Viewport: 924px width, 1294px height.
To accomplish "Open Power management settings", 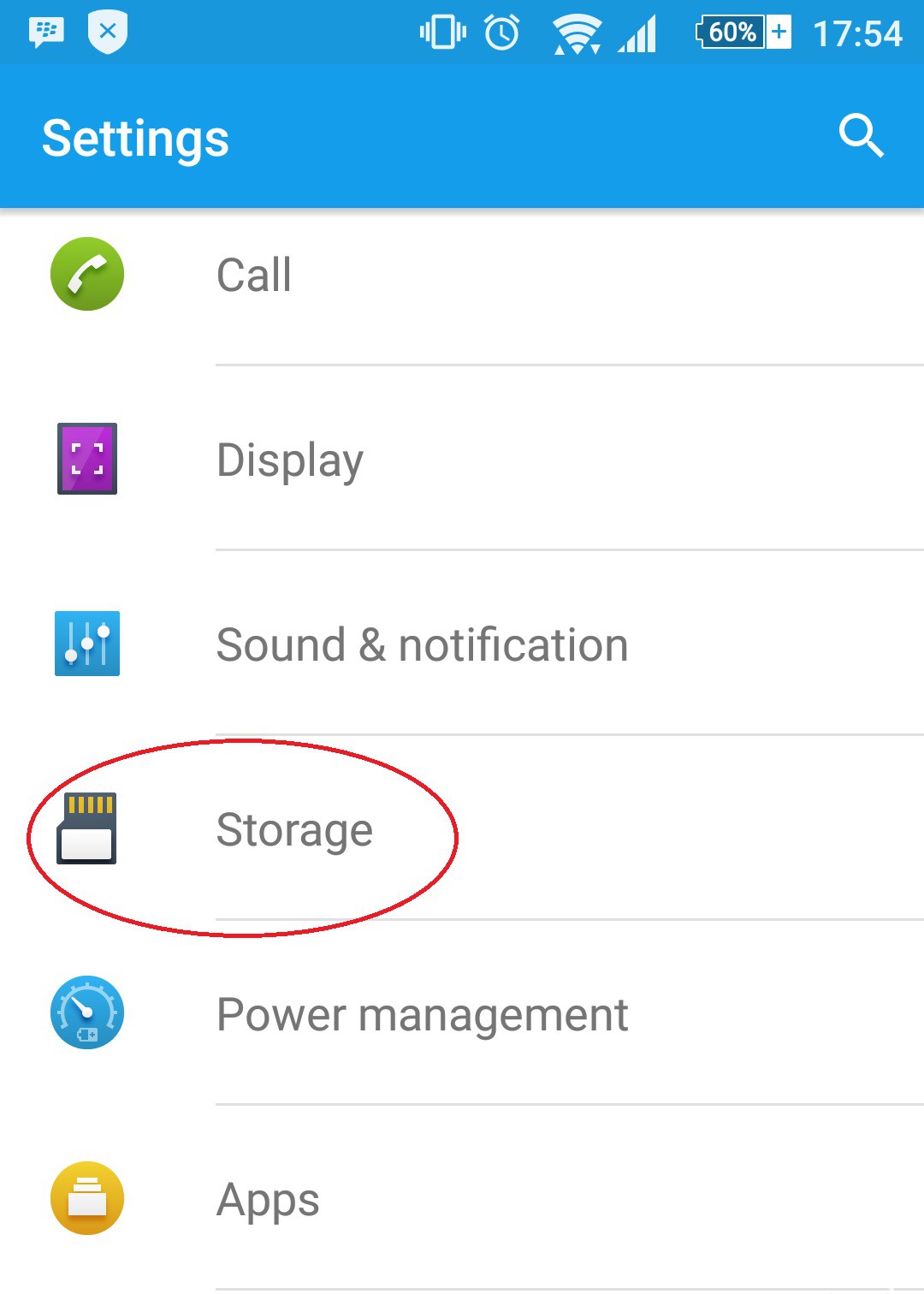I will 422,1015.
